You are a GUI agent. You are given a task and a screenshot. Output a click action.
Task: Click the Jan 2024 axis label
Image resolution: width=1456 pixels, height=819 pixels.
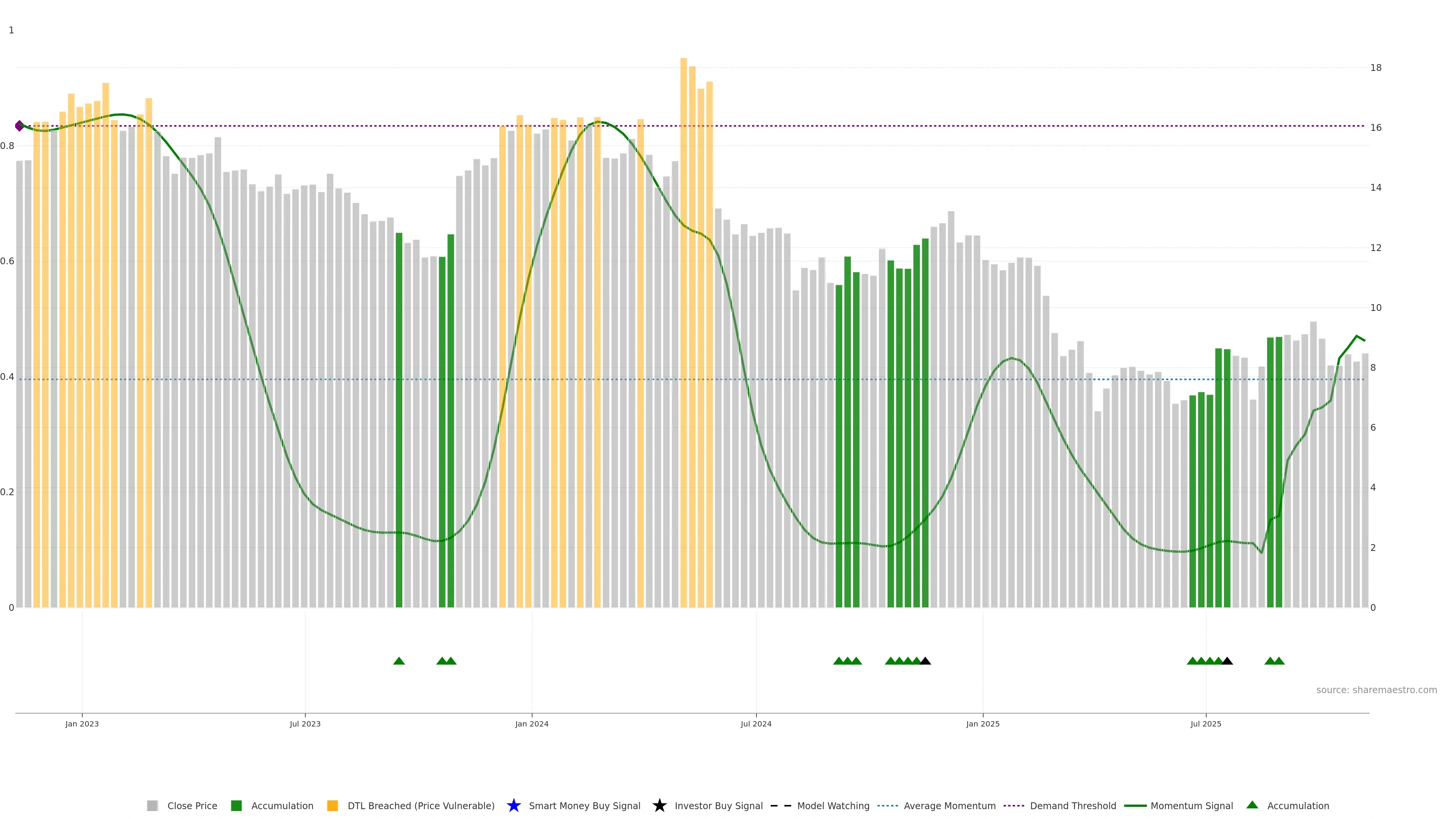click(531, 723)
